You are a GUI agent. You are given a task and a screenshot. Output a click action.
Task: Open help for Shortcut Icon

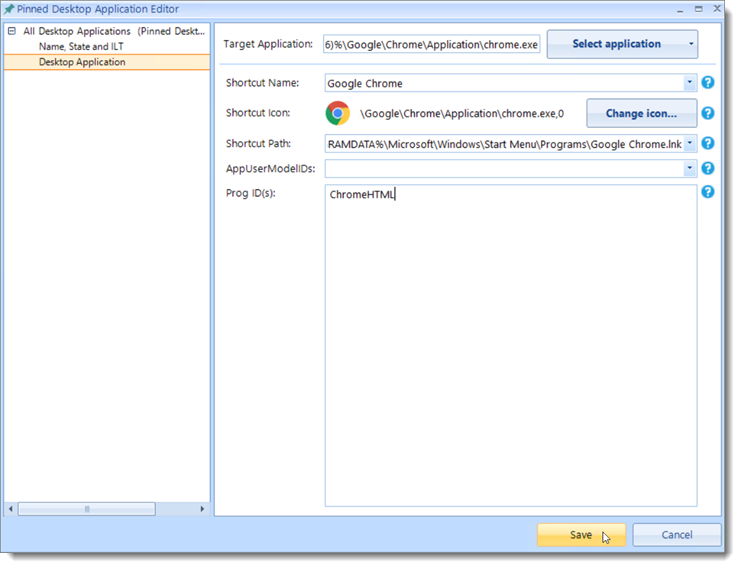click(707, 113)
